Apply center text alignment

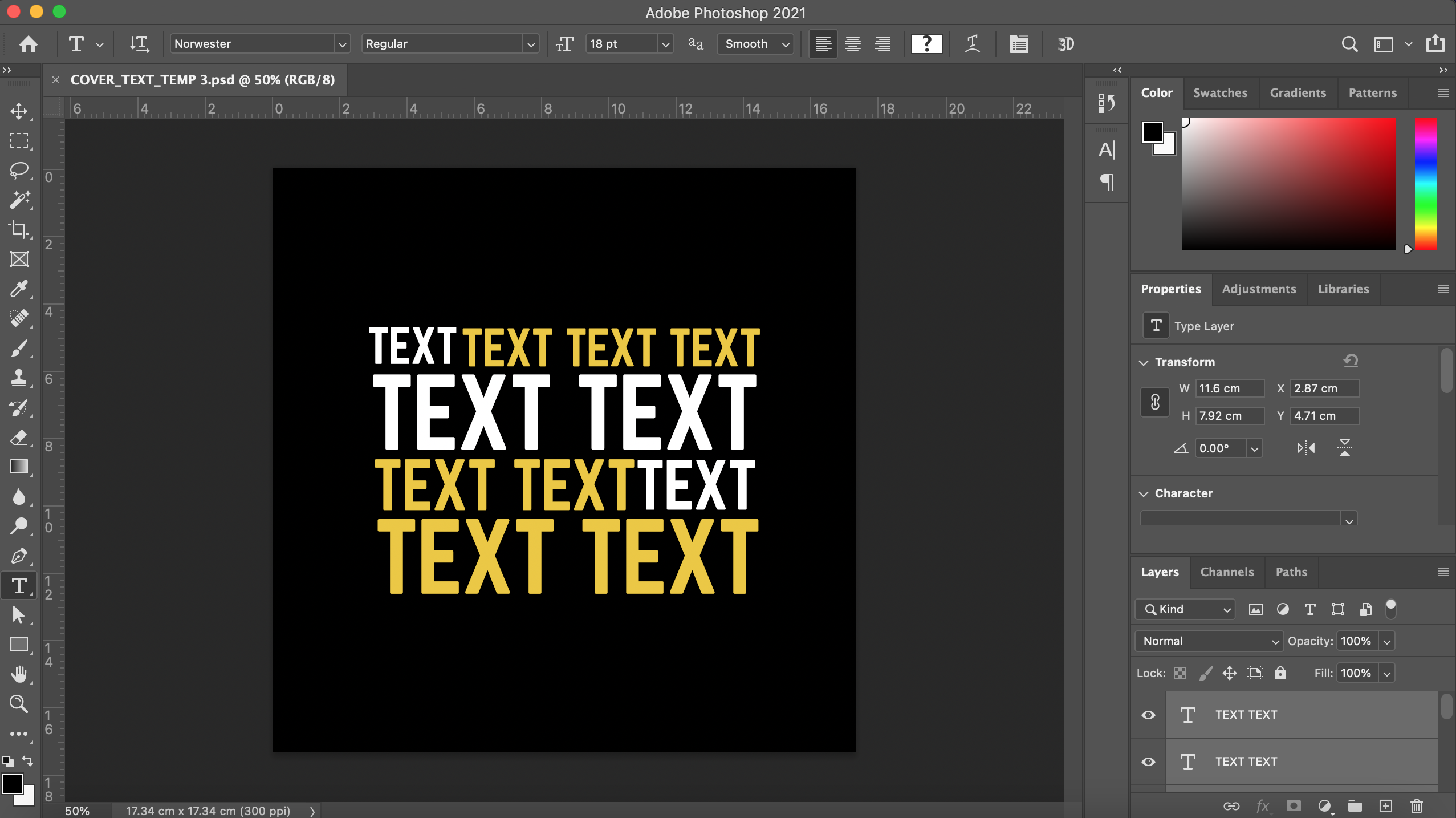tap(852, 44)
